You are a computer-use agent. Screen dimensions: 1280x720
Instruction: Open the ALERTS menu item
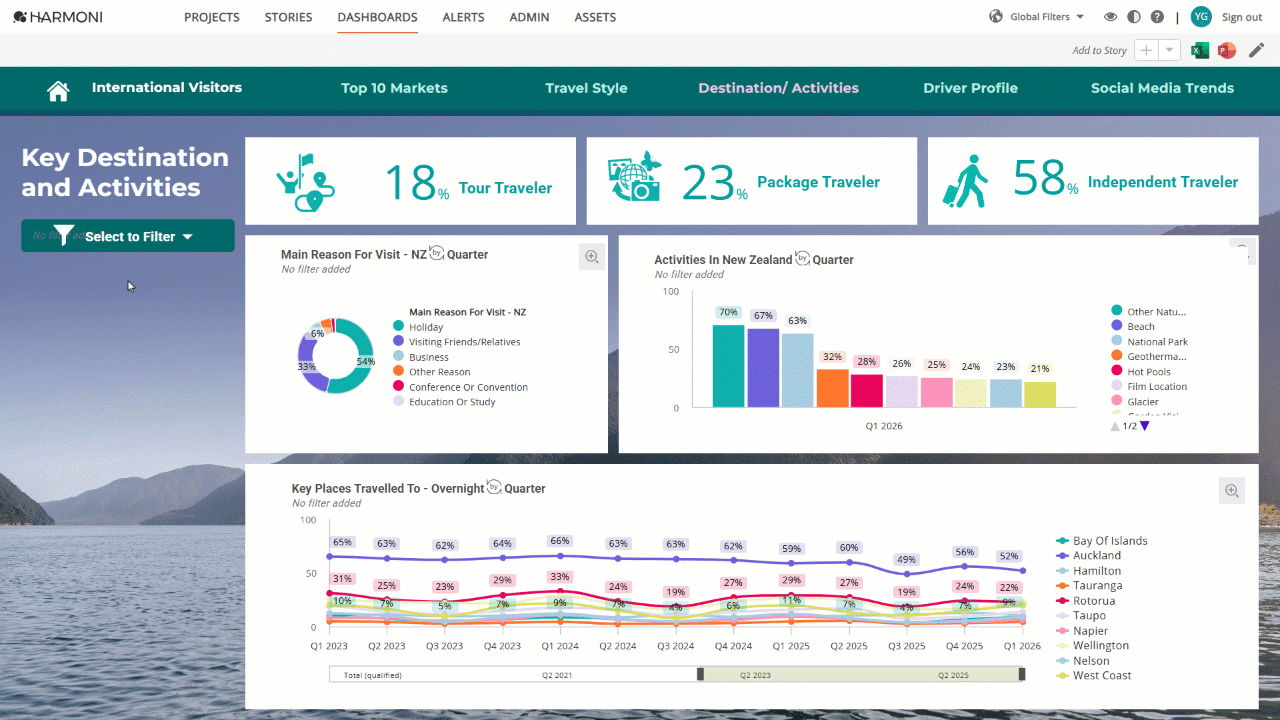(x=463, y=17)
